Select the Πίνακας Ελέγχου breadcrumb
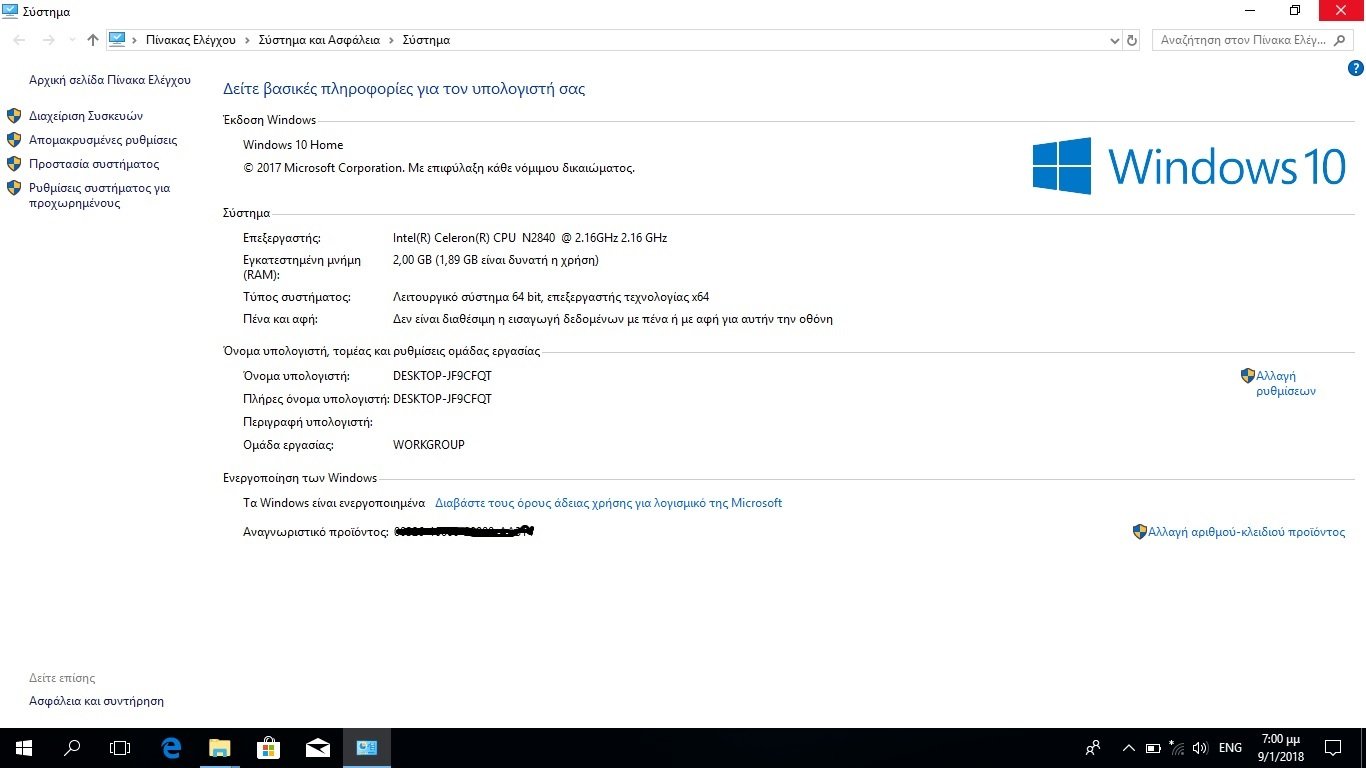This screenshot has width=1366, height=768. (191, 40)
